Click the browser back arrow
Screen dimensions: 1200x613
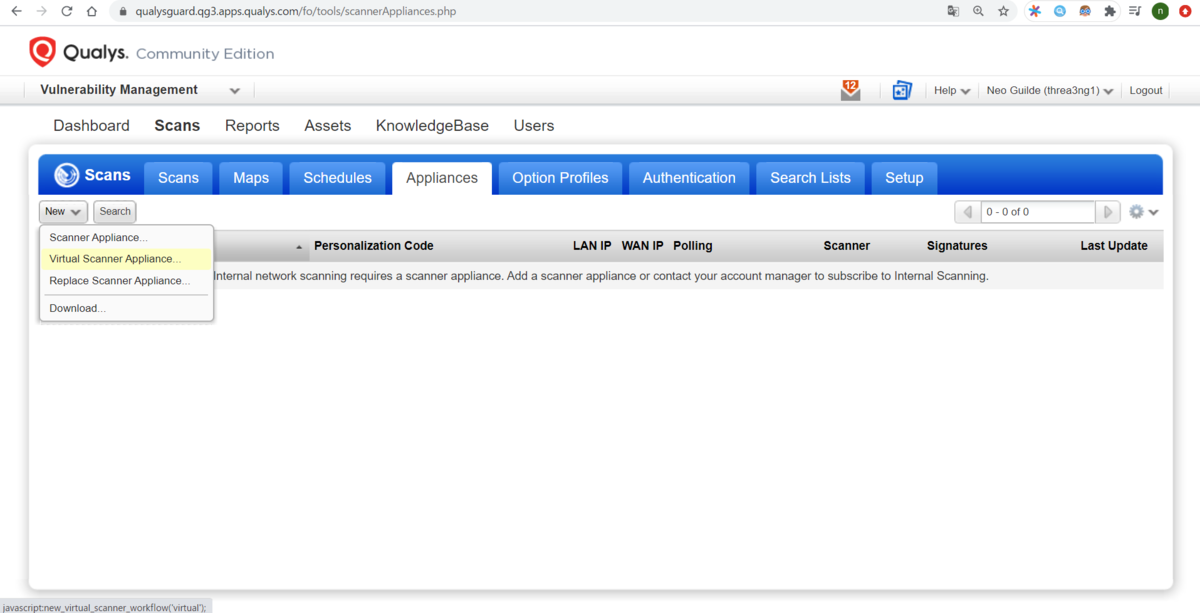[16, 12]
